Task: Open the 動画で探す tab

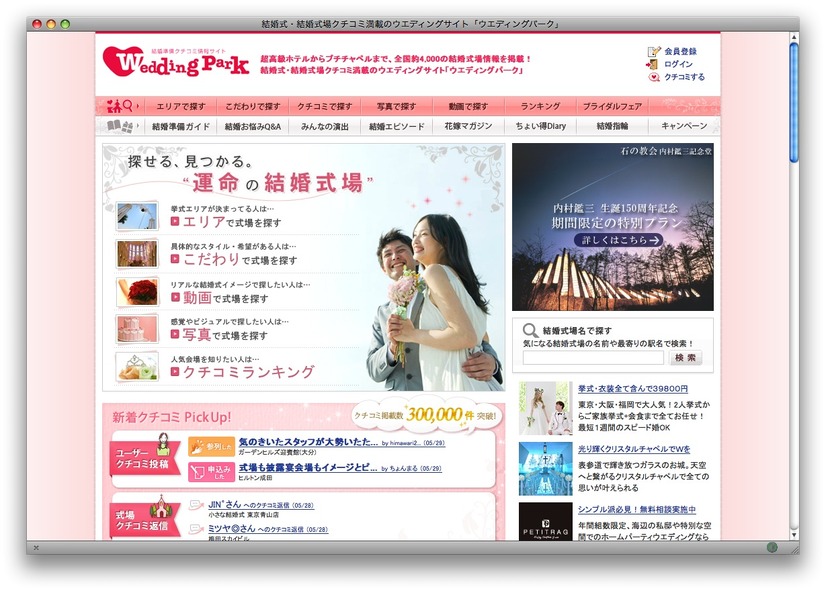Action: coord(468,106)
